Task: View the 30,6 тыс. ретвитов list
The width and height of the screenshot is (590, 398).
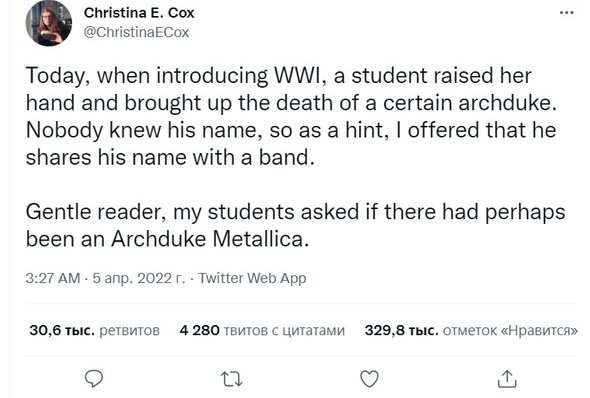Action: (94, 331)
